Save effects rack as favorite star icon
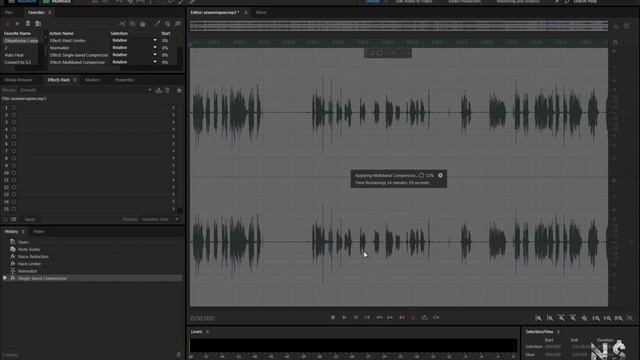 click(179, 90)
